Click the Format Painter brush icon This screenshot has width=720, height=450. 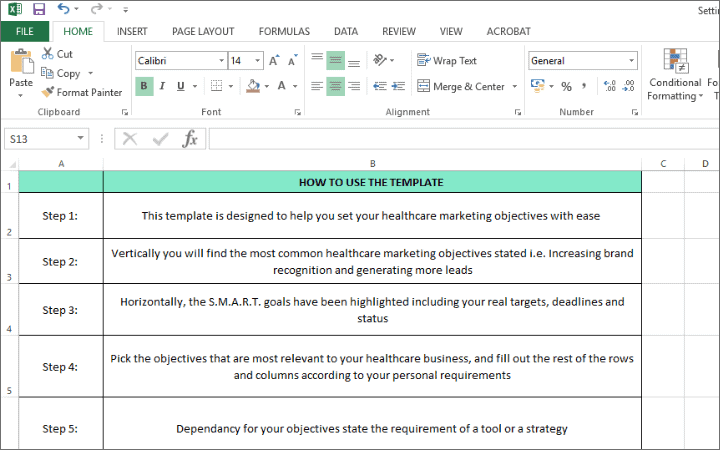(48, 92)
